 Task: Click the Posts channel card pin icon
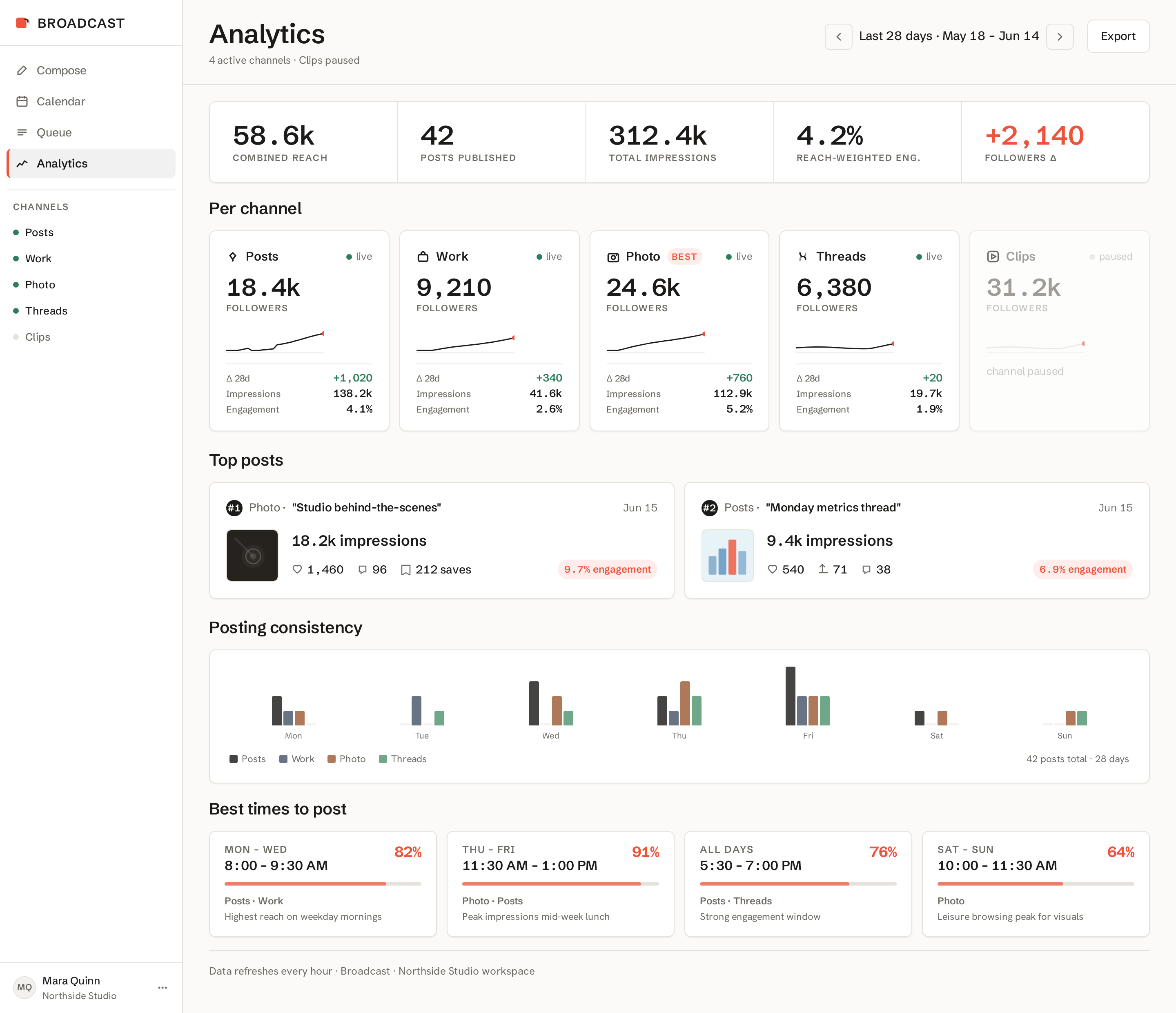click(233, 257)
